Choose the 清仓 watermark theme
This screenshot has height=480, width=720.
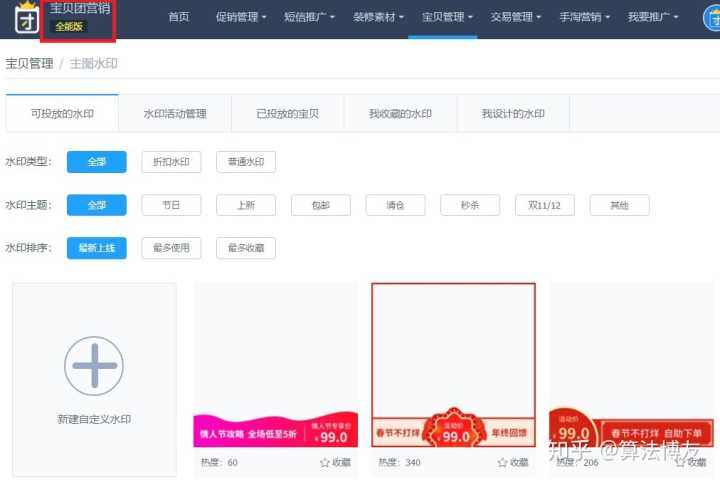(x=395, y=205)
